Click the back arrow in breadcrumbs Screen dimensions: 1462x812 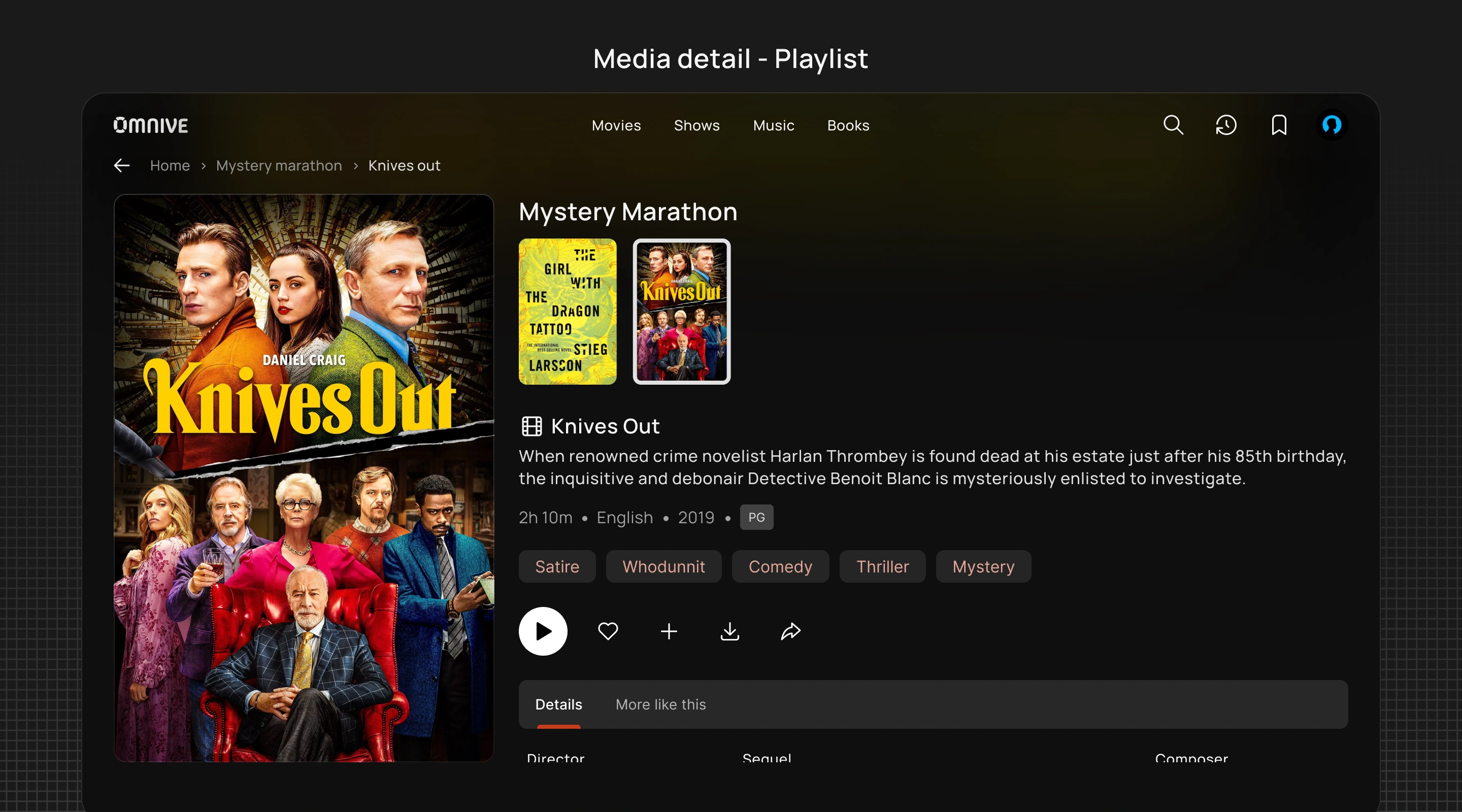(x=122, y=165)
